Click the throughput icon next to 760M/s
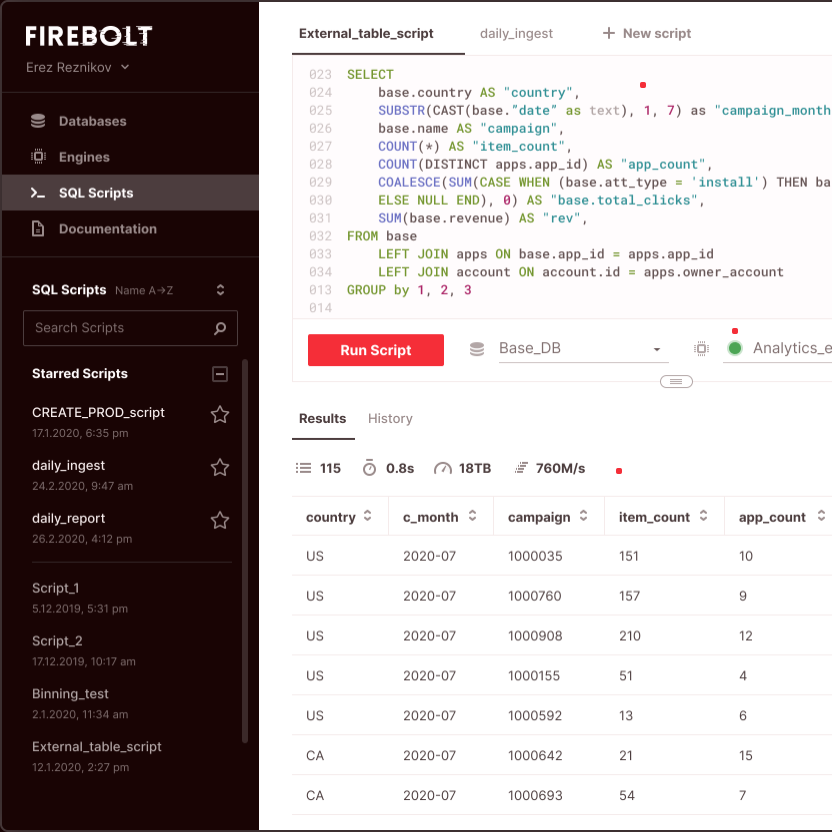Screen dimensions: 832x832 pyautogui.click(x=522, y=468)
